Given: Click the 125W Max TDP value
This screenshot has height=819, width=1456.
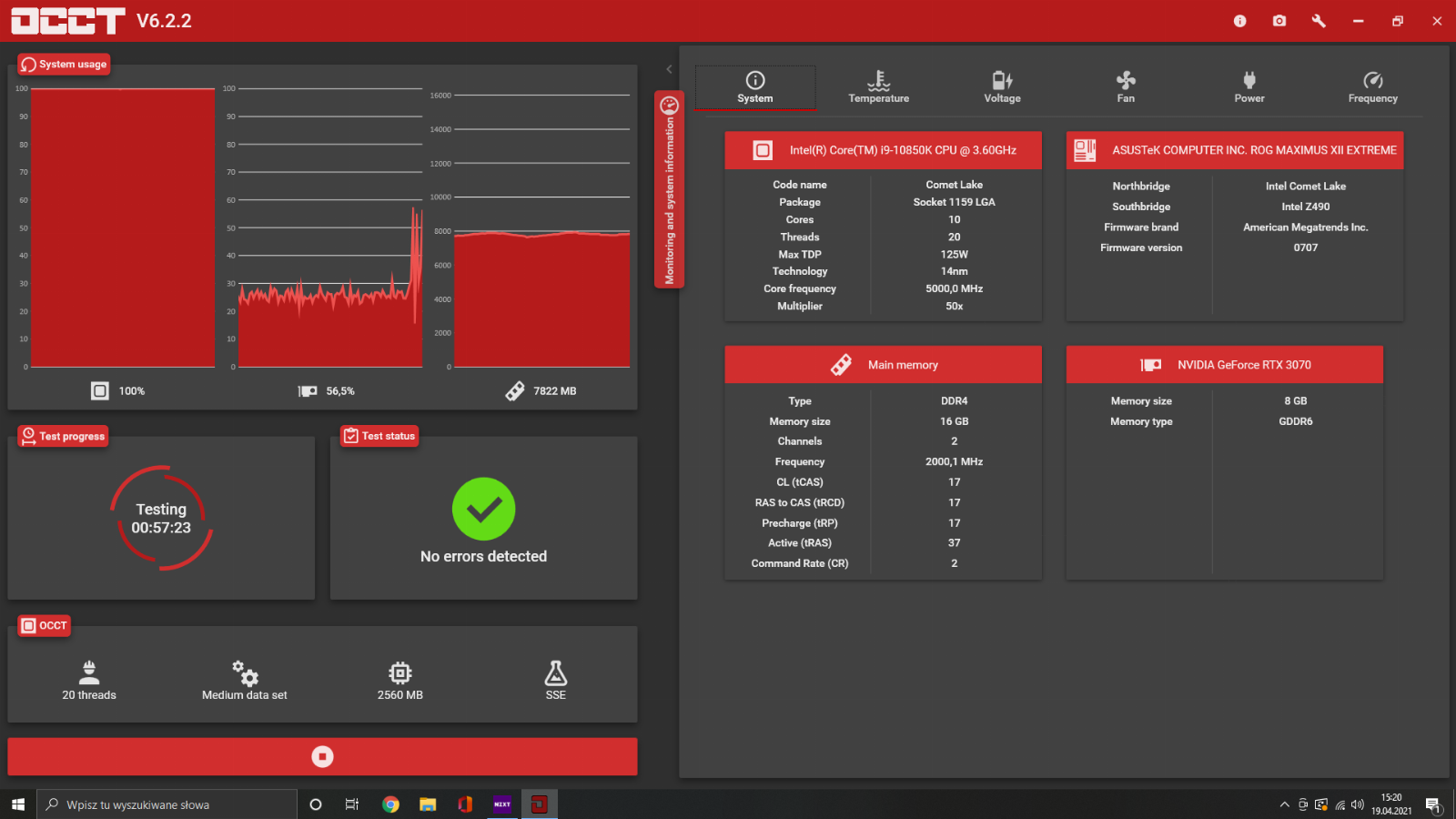Looking at the screenshot, I should (955, 254).
